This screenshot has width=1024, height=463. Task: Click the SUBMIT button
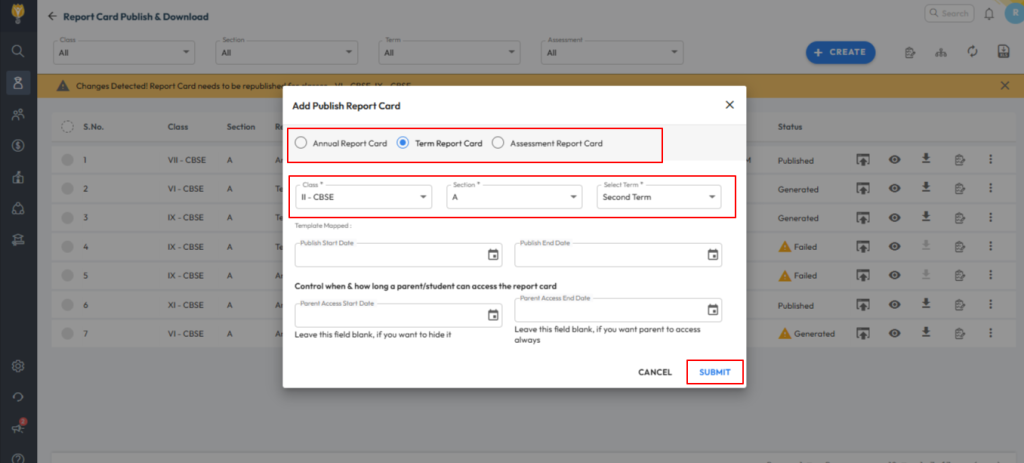(714, 372)
